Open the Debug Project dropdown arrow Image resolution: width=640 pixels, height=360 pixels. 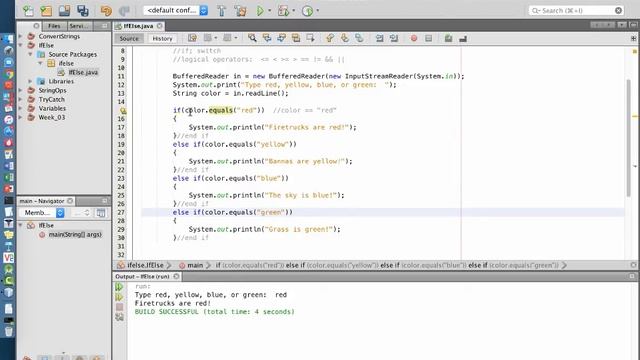[x=293, y=11]
